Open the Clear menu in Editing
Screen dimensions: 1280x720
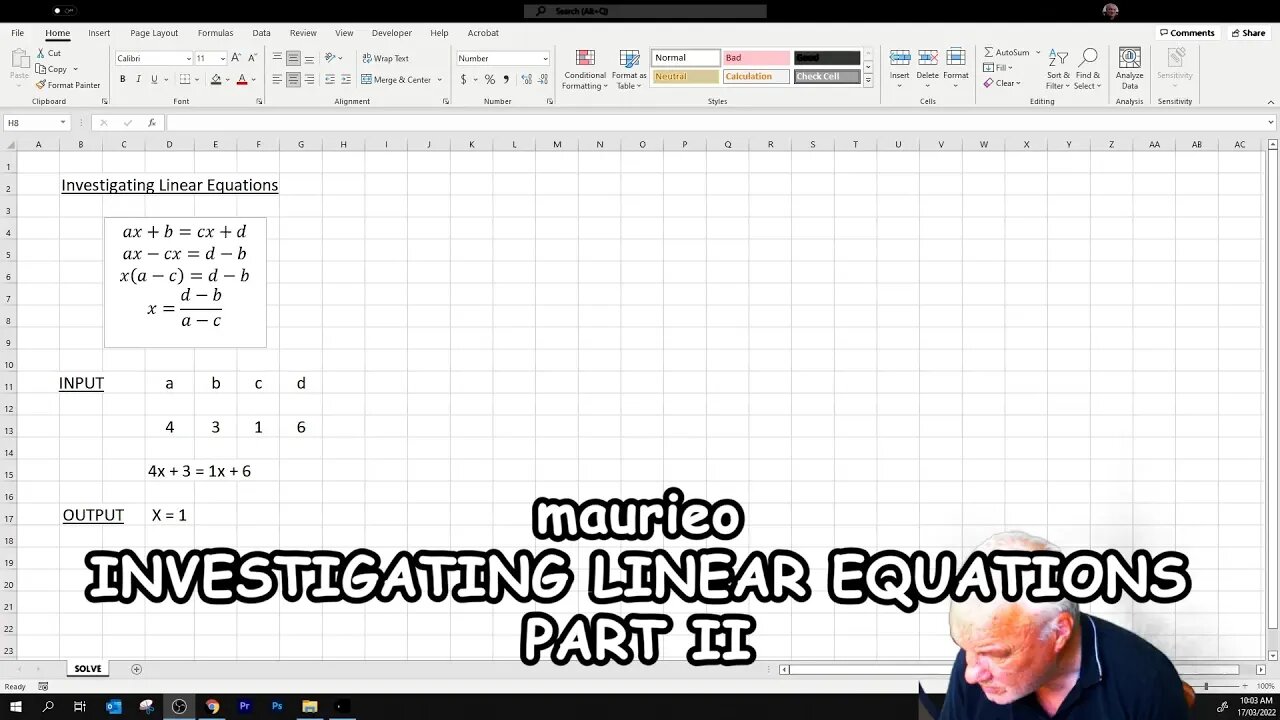[x=1002, y=84]
